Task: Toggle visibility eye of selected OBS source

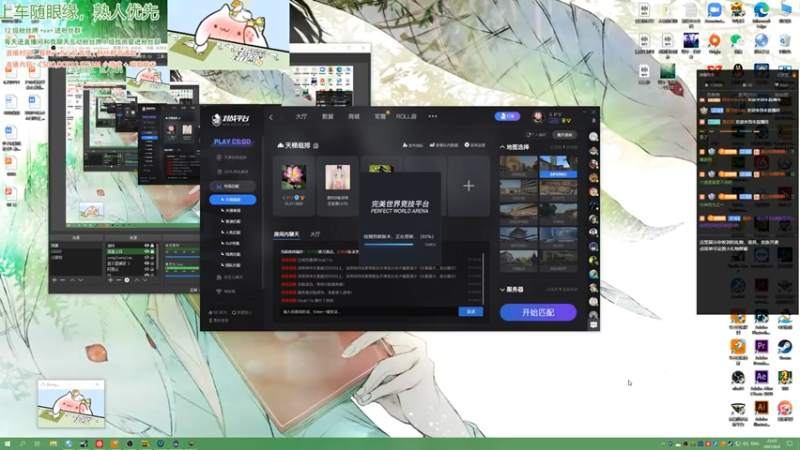Action: click(146, 251)
